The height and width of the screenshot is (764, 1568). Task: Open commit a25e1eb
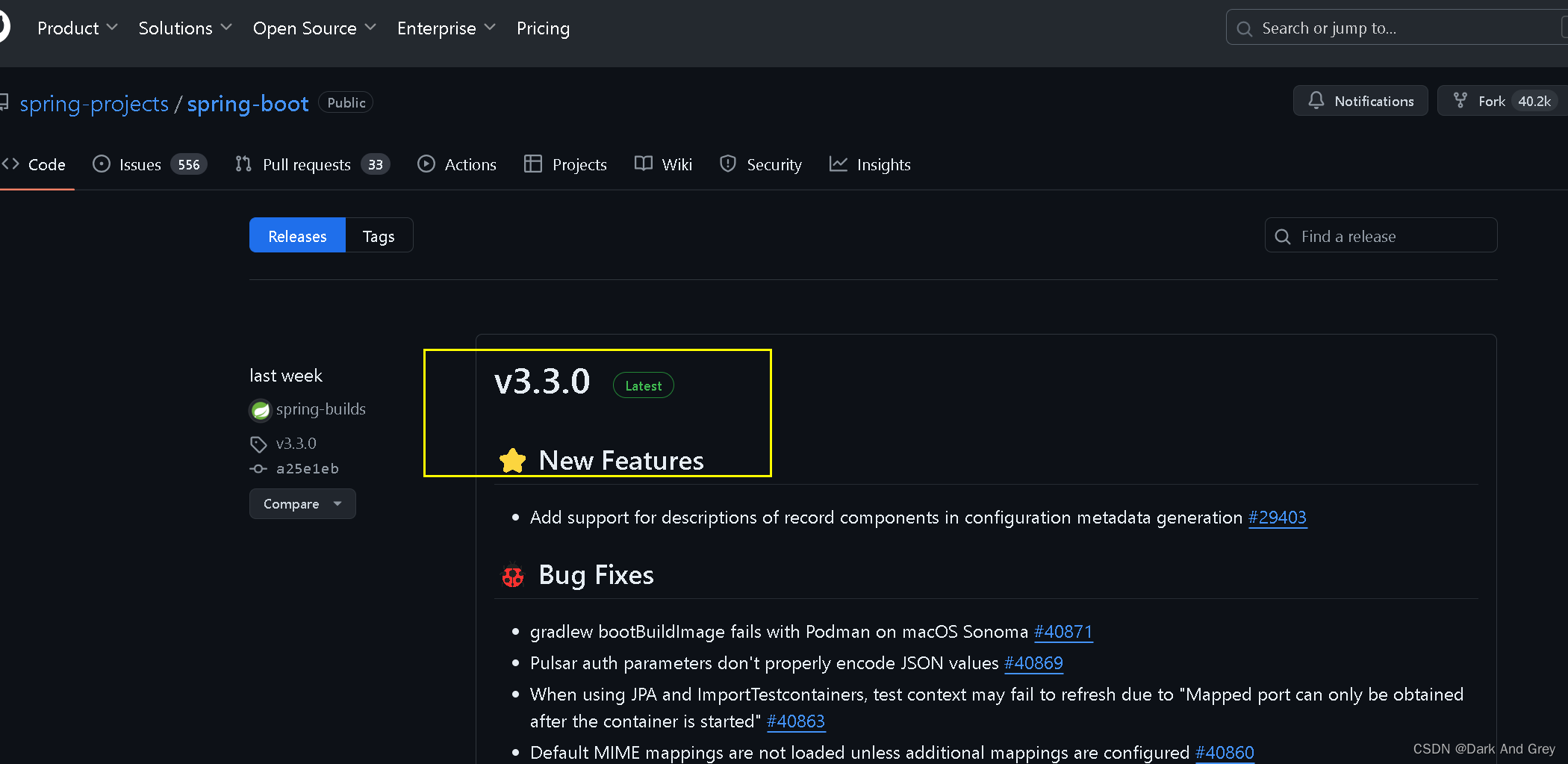click(308, 469)
